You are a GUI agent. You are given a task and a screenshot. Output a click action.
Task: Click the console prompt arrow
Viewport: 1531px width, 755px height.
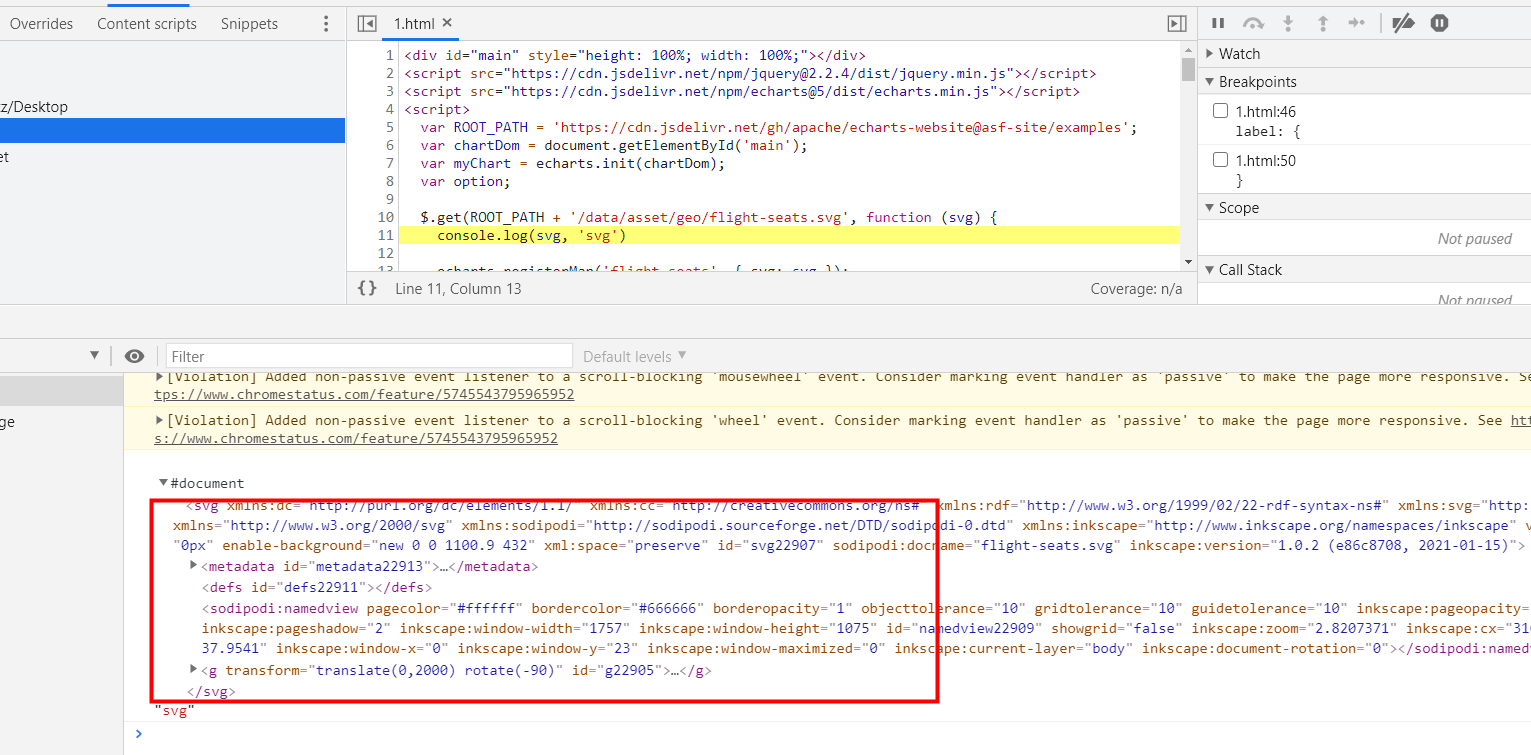pos(139,733)
